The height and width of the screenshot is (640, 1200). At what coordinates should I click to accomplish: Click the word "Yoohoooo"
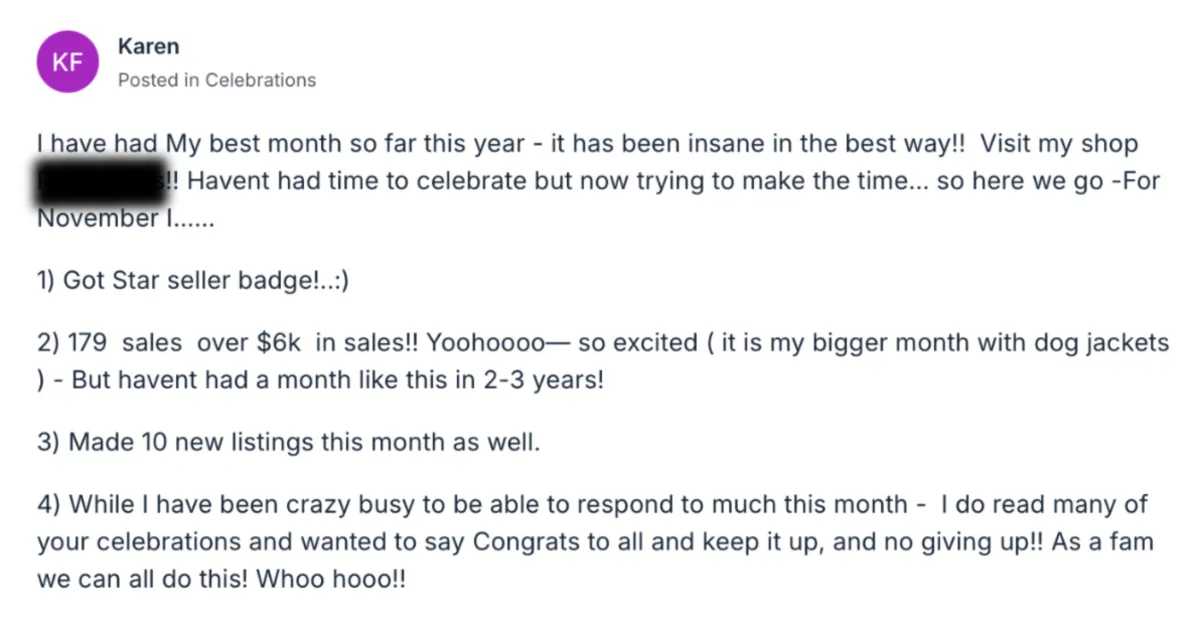point(485,343)
